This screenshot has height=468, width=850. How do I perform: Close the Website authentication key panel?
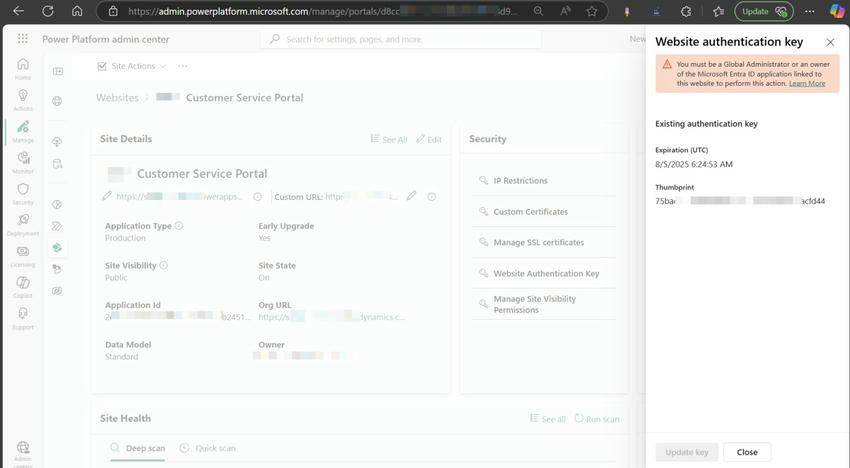point(829,42)
